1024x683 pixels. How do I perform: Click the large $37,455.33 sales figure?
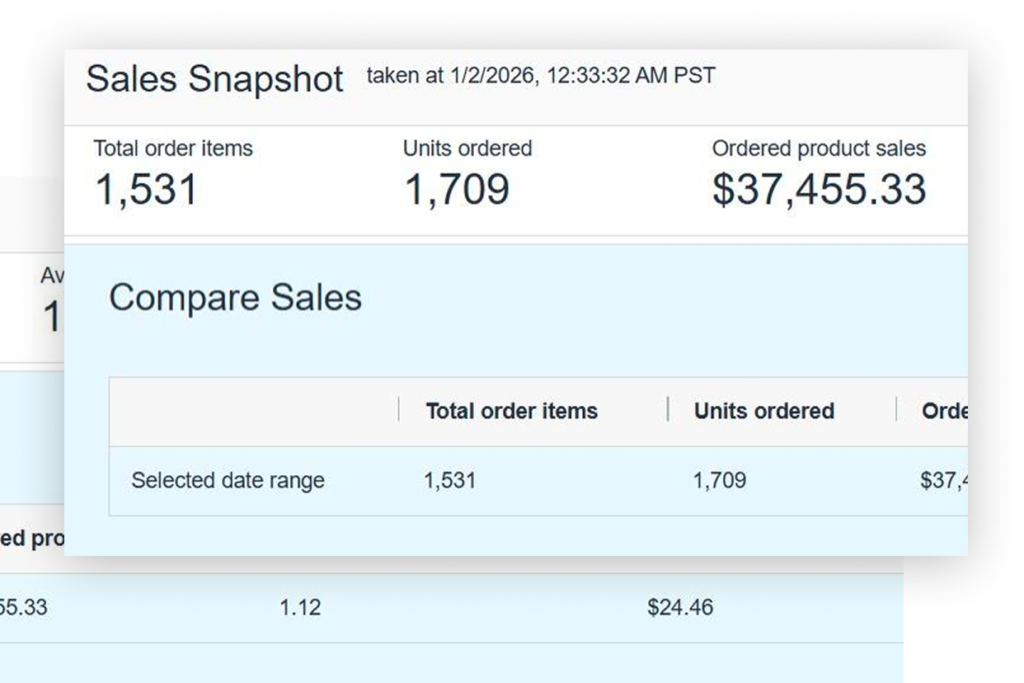pyautogui.click(x=818, y=189)
